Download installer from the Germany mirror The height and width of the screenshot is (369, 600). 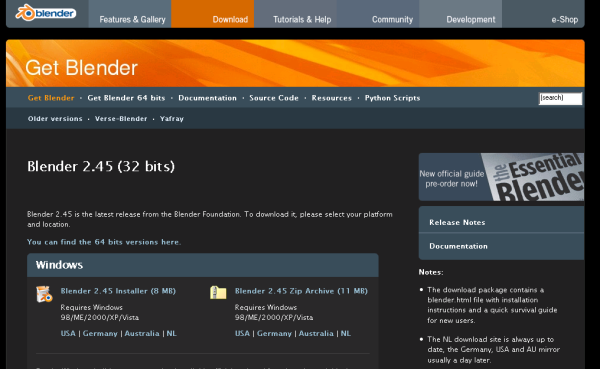pyautogui.click(x=100, y=333)
